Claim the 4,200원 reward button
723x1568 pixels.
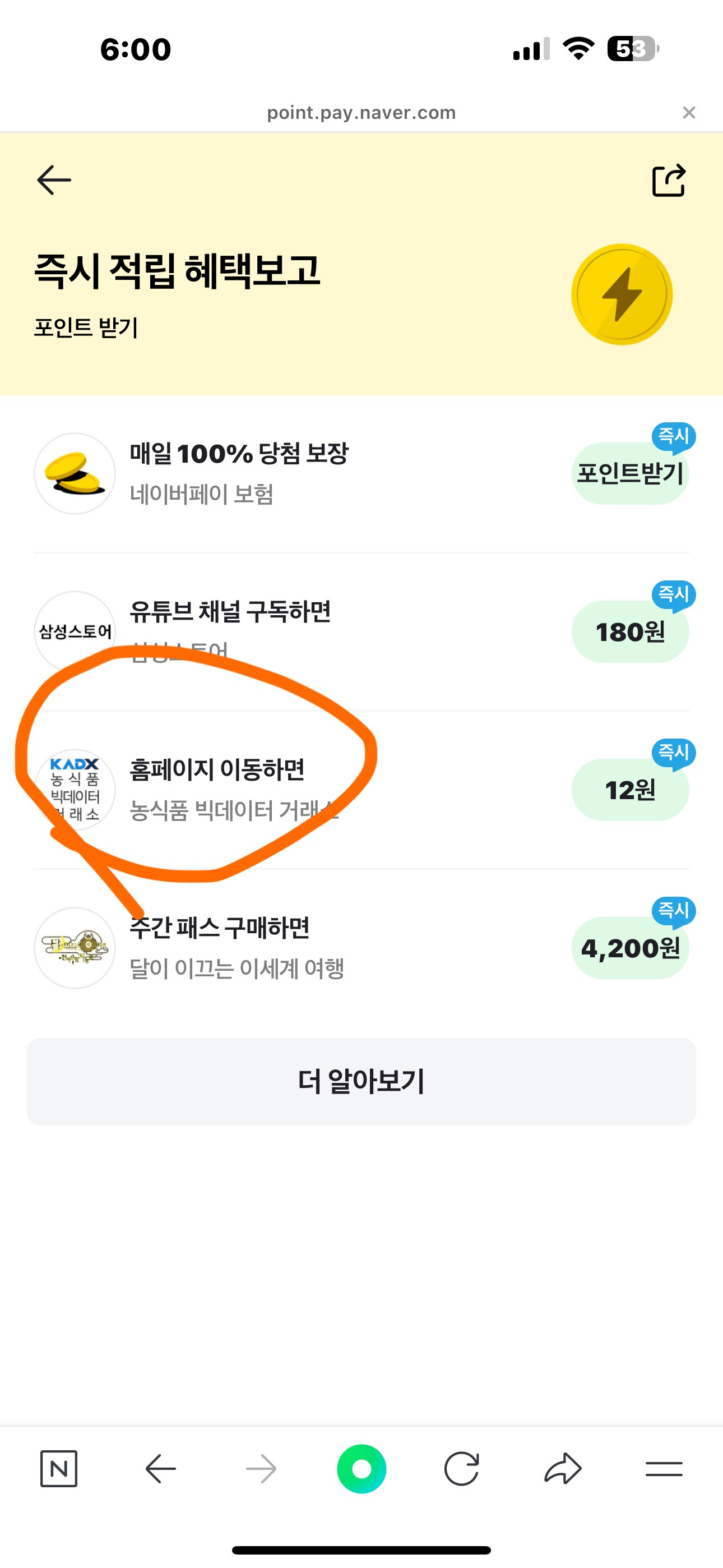[x=630, y=948]
